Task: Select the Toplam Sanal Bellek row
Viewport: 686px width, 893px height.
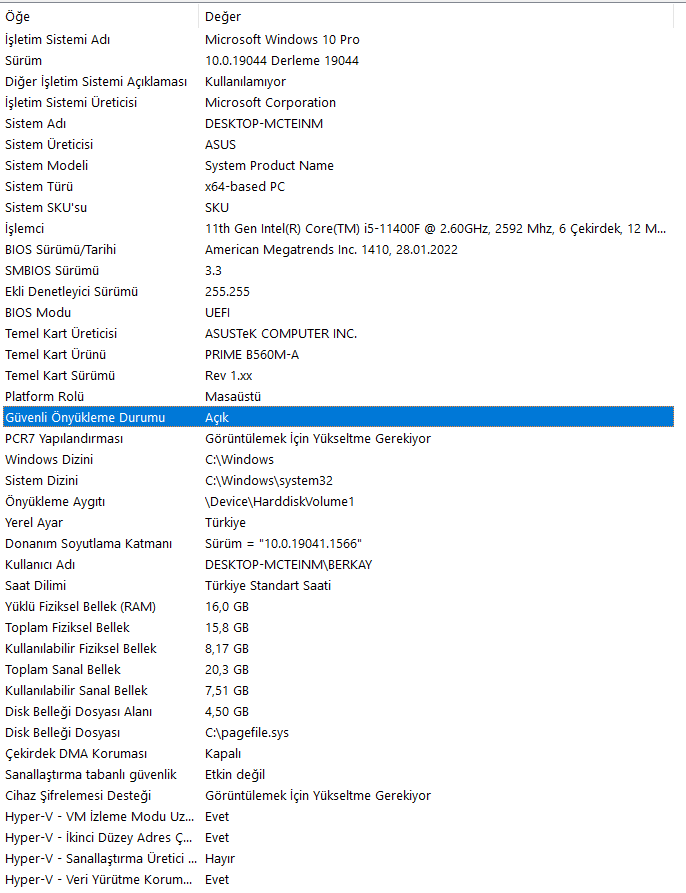Action: pyautogui.click(x=338, y=670)
